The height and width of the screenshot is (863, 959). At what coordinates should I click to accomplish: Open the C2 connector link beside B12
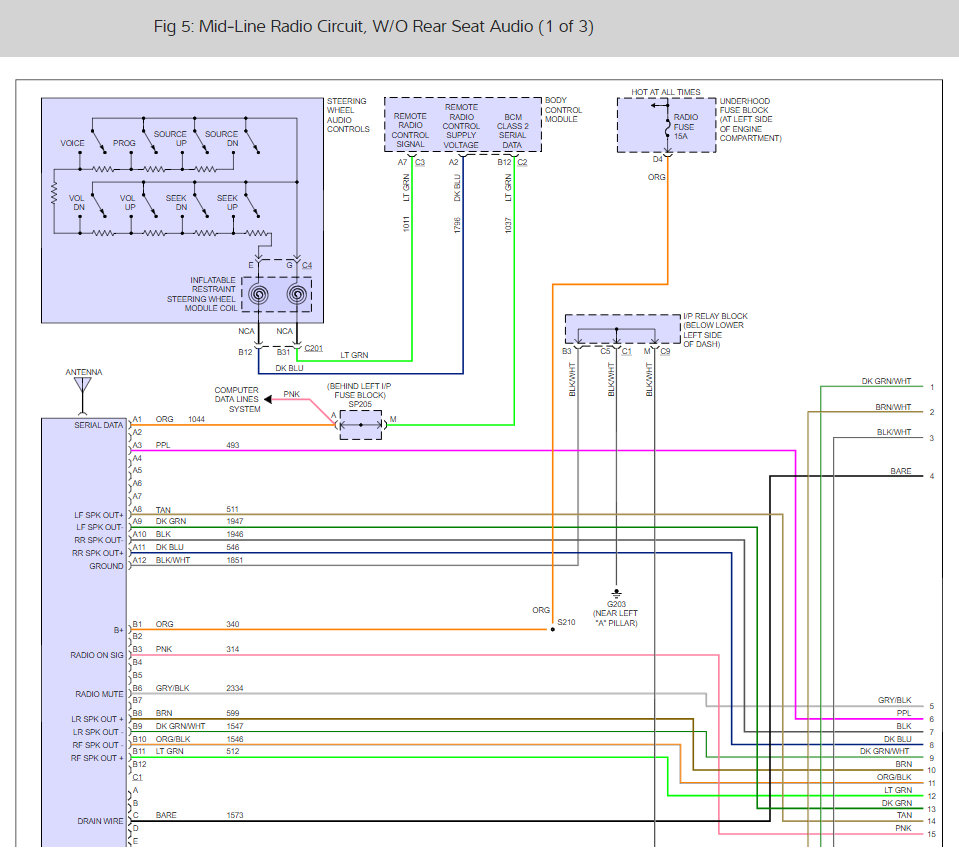pyautogui.click(x=522, y=162)
